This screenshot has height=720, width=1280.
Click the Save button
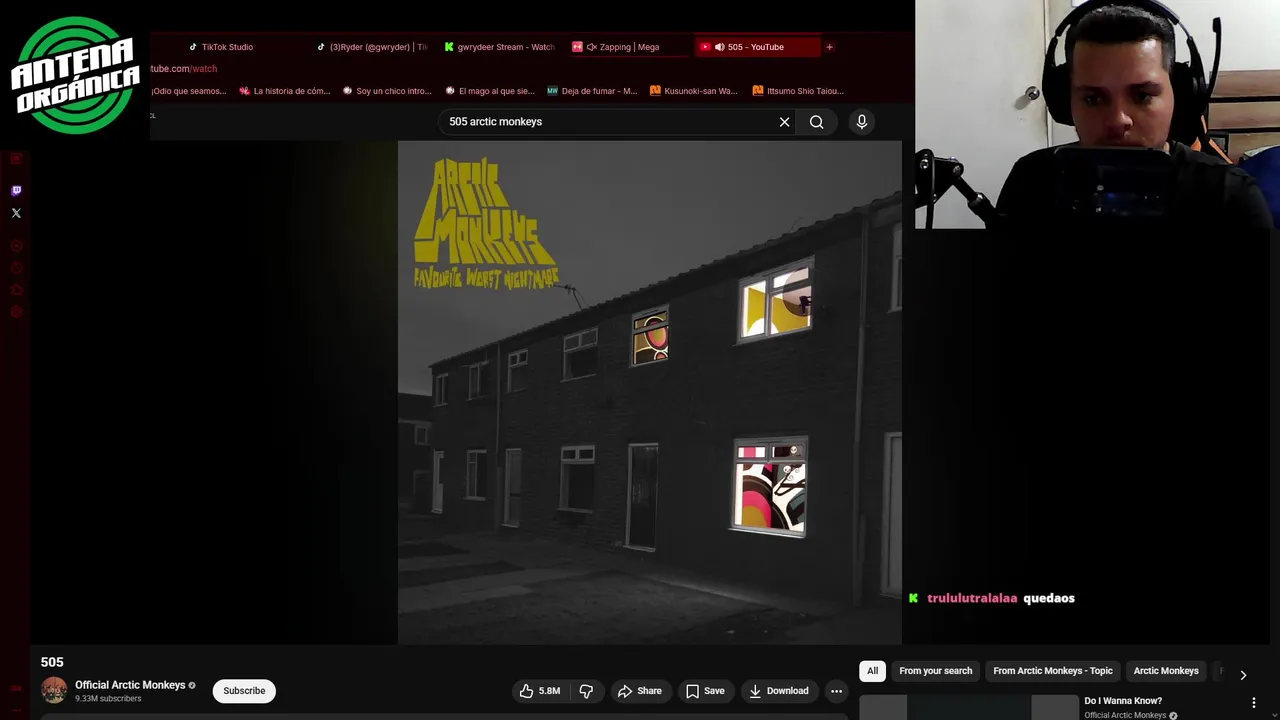(705, 691)
